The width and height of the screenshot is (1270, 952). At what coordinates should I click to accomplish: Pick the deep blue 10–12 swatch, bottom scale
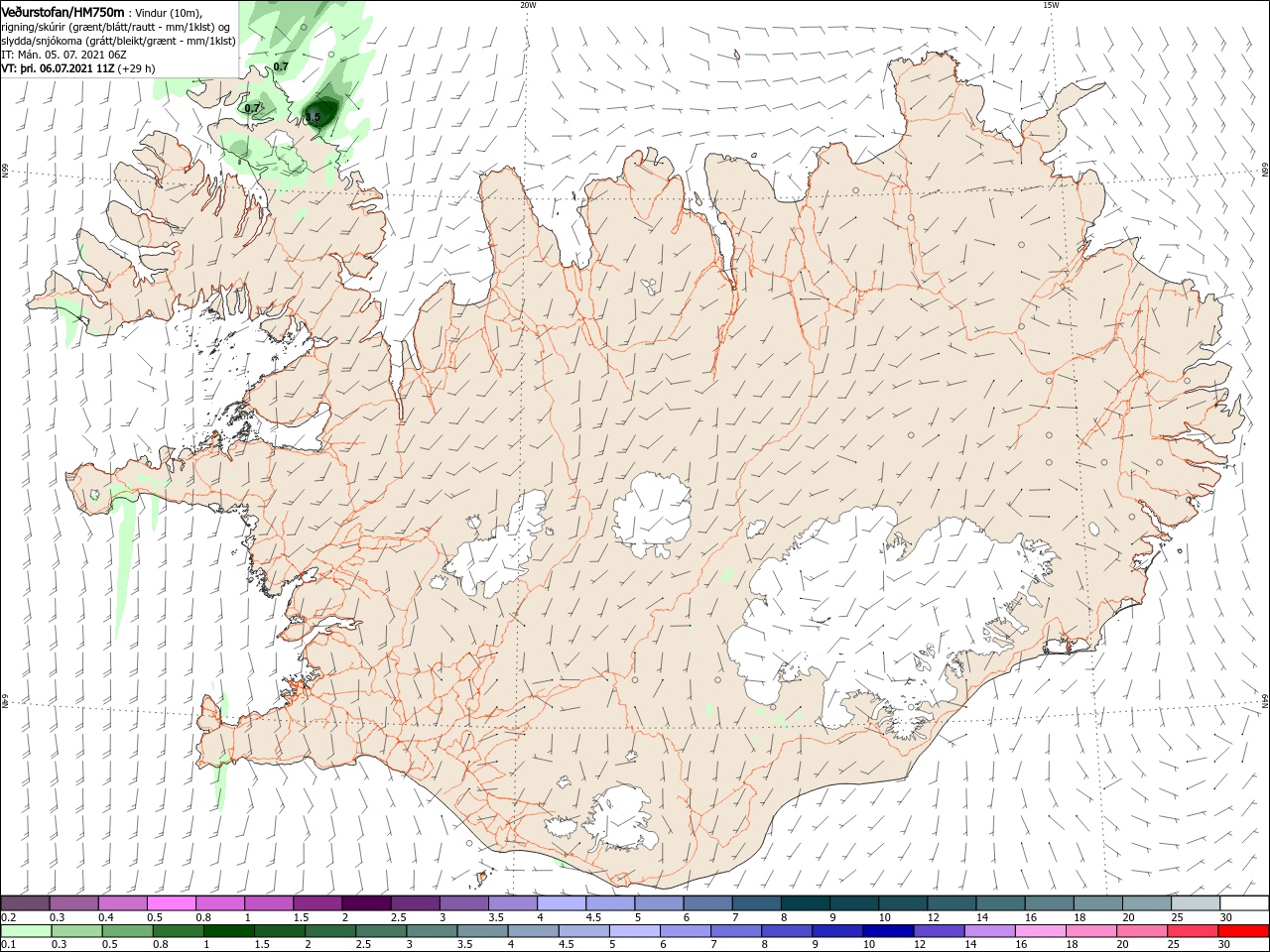(x=888, y=931)
